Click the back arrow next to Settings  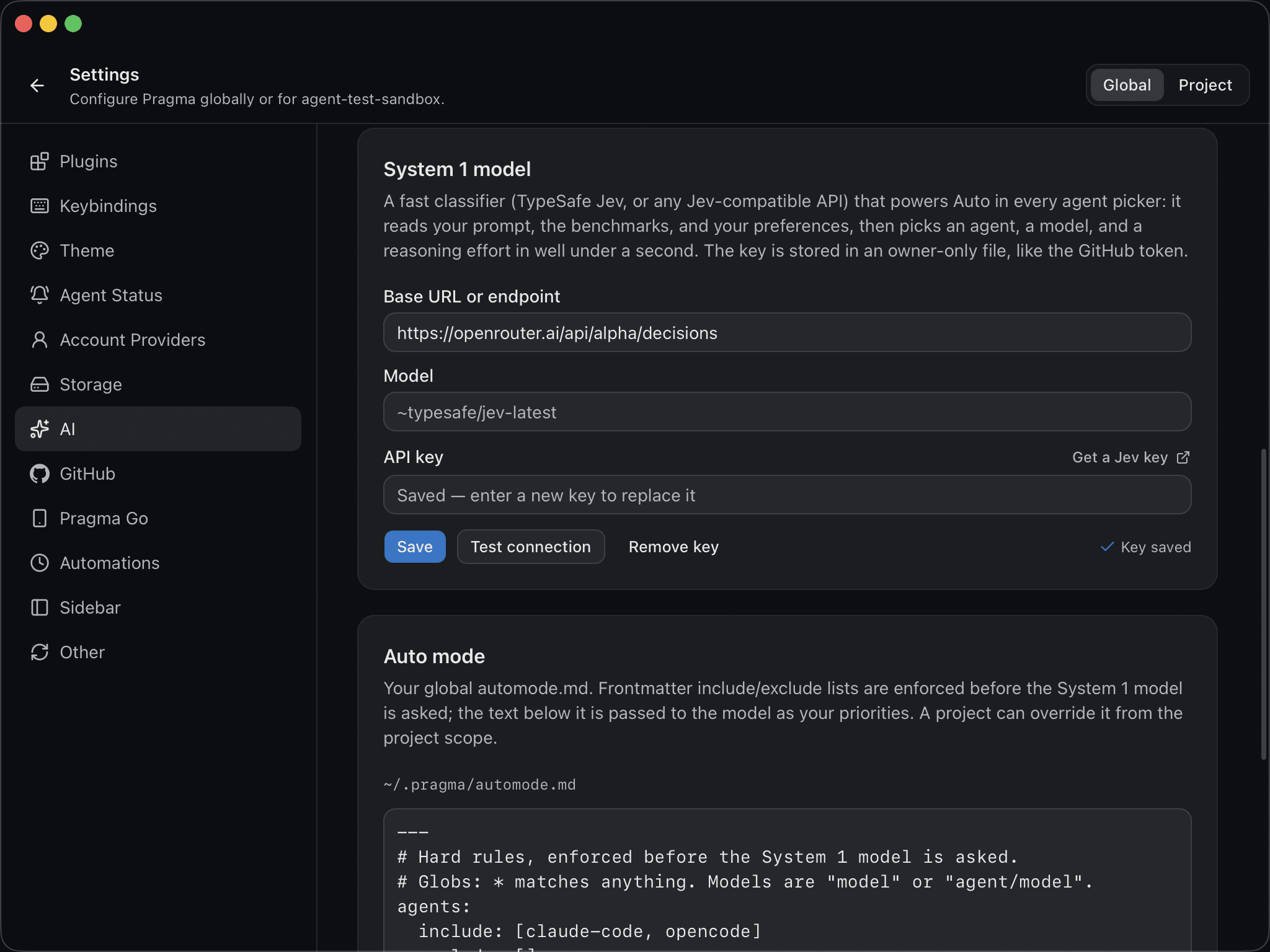click(x=37, y=86)
